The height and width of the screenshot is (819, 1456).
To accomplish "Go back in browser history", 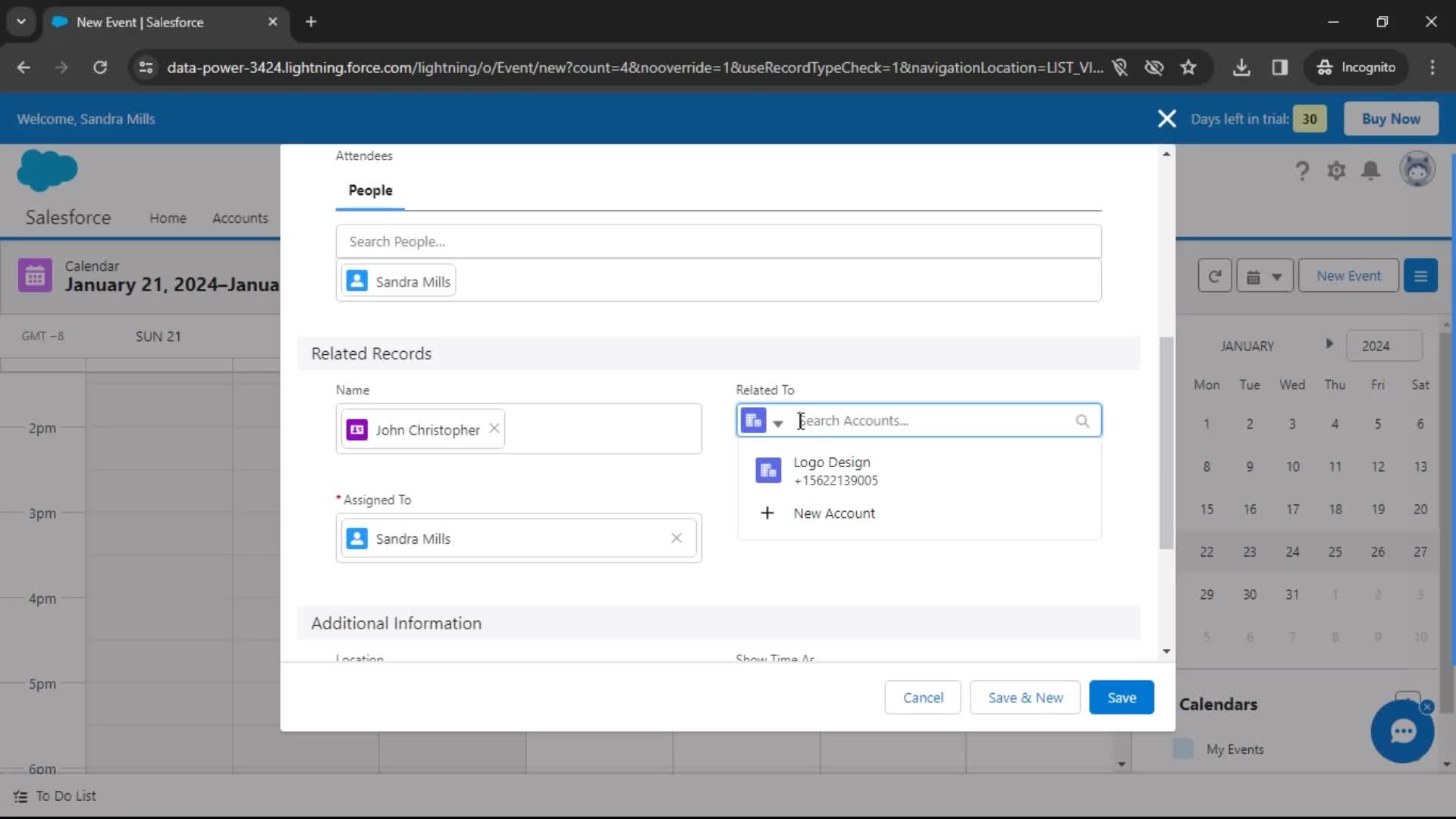I will click(24, 67).
